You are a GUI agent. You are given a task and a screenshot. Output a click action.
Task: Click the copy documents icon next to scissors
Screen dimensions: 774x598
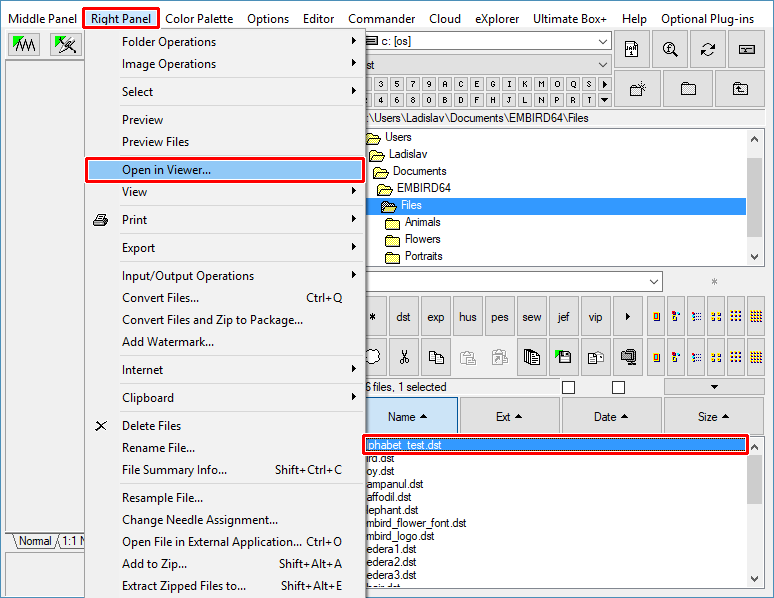coord(436,357)
